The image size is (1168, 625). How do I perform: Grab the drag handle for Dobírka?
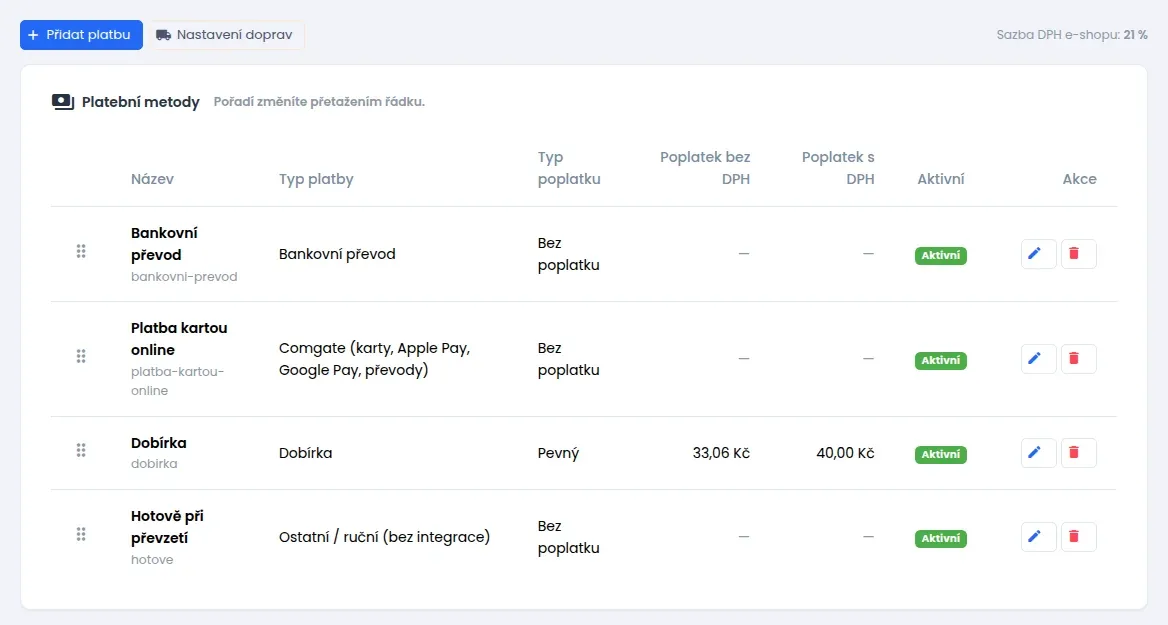tap(81, 451)
